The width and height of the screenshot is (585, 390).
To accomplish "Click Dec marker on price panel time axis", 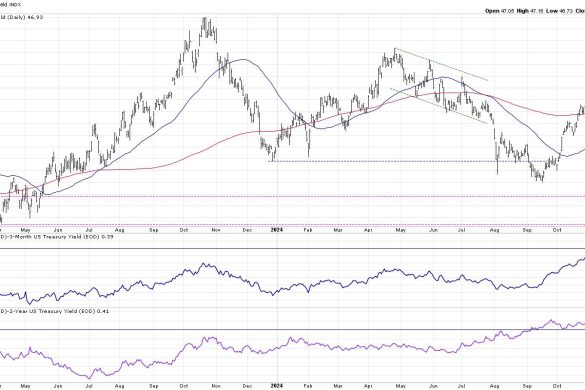I will pos(247,230).
